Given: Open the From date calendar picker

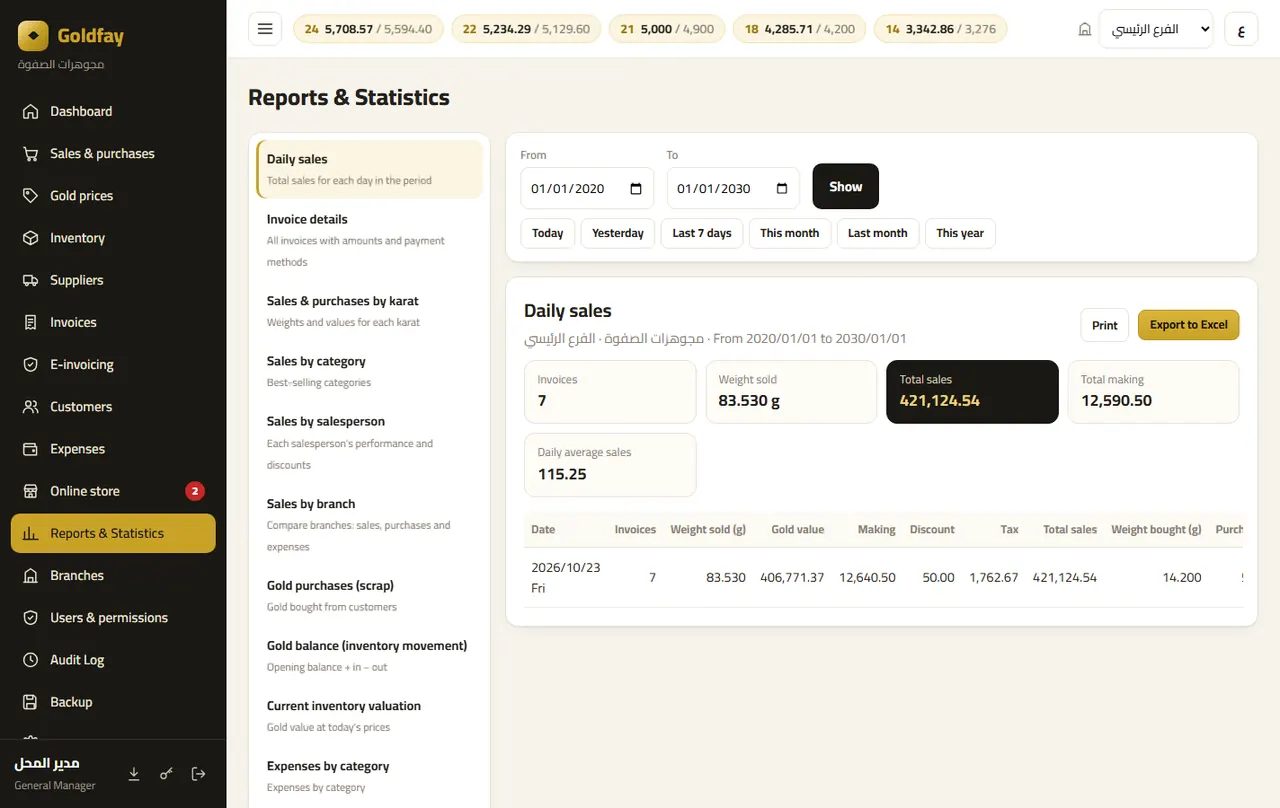Looking at the screenshot, I should tap(636, 188).
